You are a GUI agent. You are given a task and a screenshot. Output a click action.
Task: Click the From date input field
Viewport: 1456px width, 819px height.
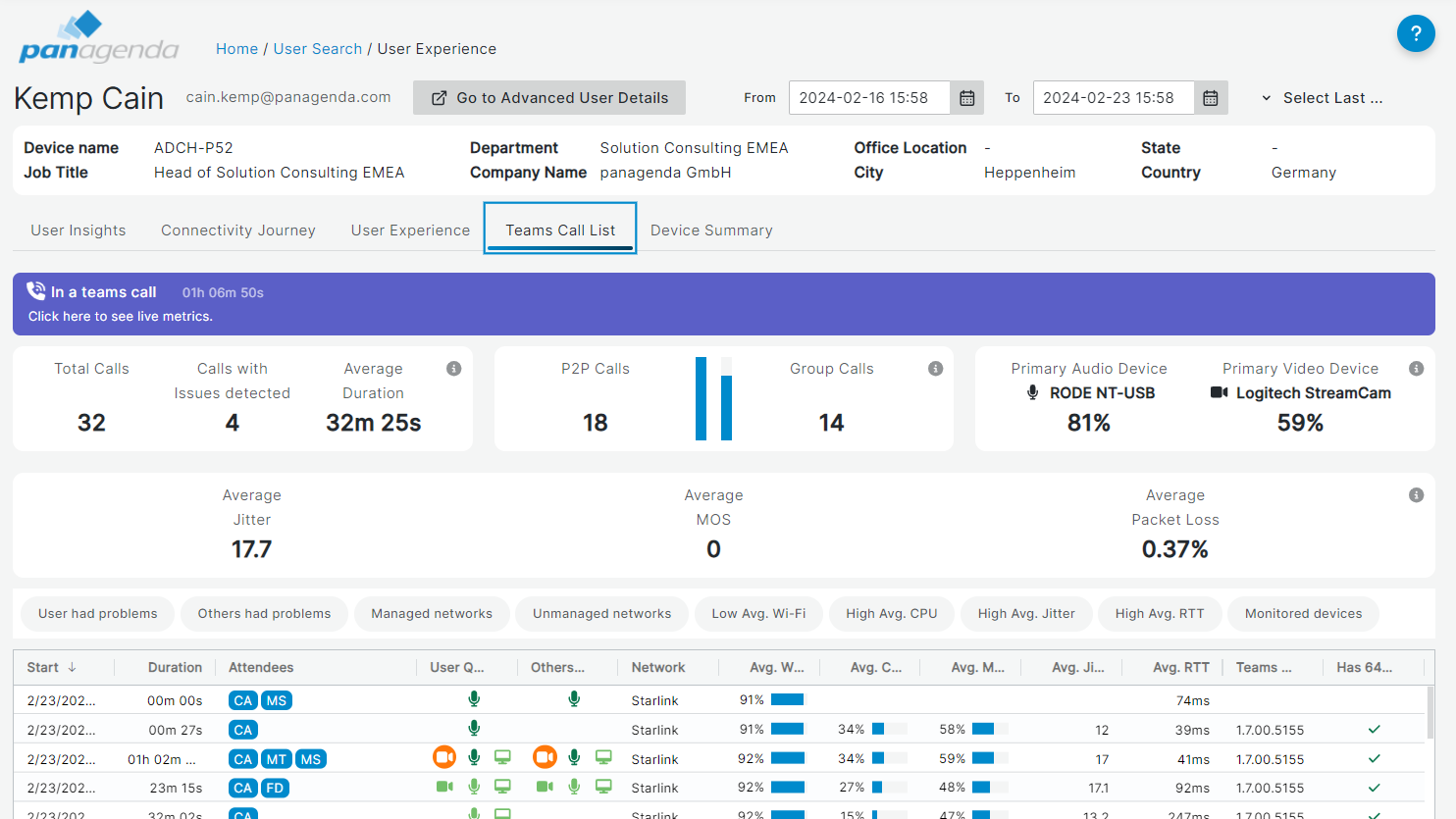click(869, 98)
